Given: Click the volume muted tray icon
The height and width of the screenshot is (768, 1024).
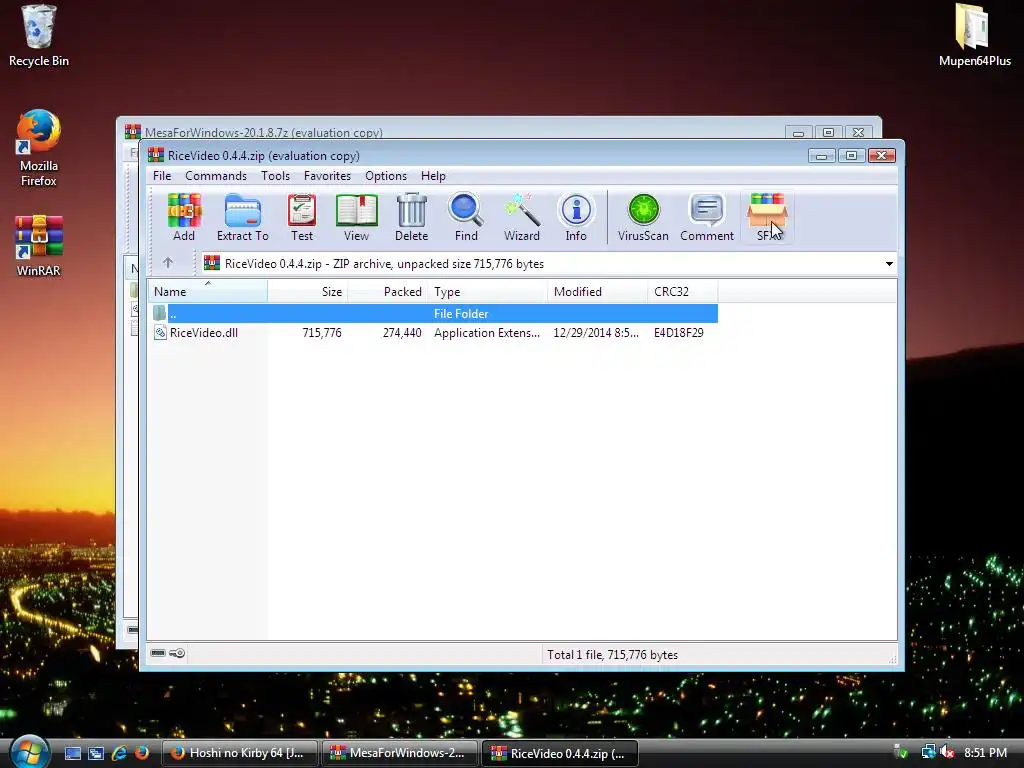Looking at the screenshot, I should pyautogui.click(x=947, y=752).
